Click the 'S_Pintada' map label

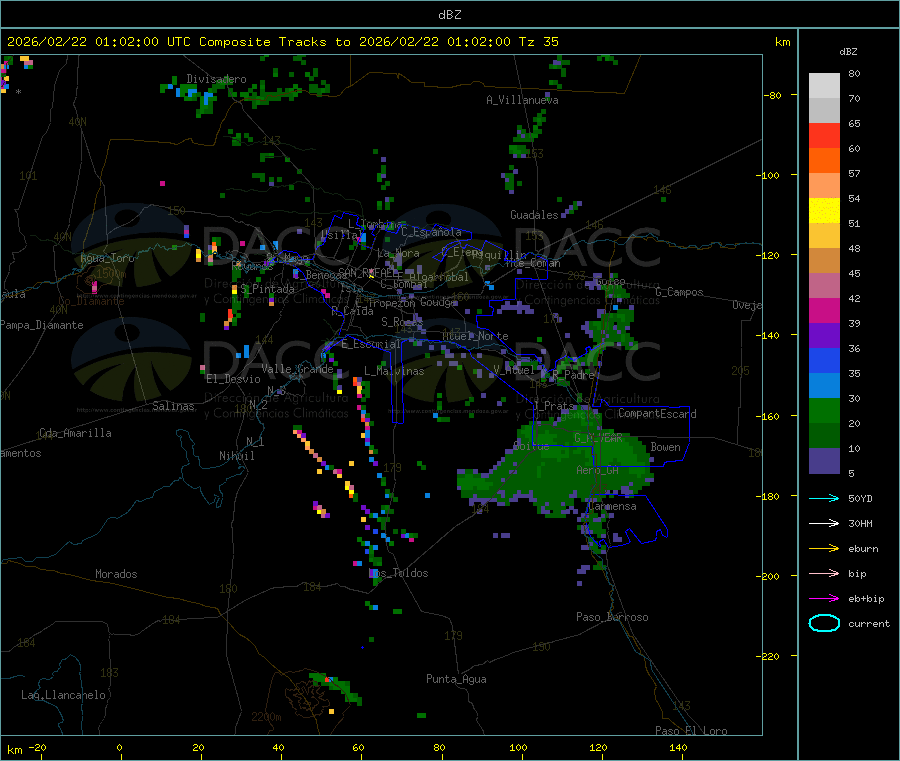267,289
